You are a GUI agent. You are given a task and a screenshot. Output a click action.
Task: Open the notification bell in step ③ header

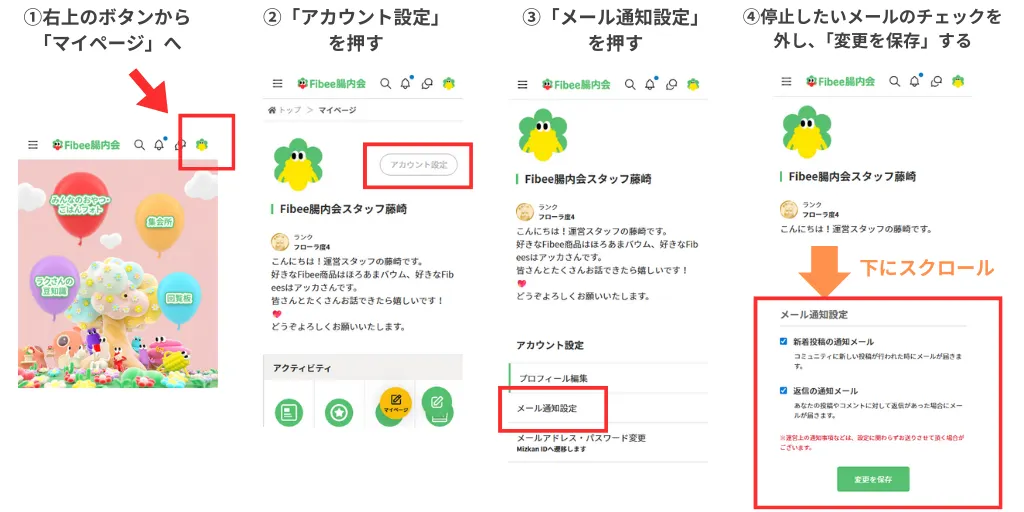650,84
